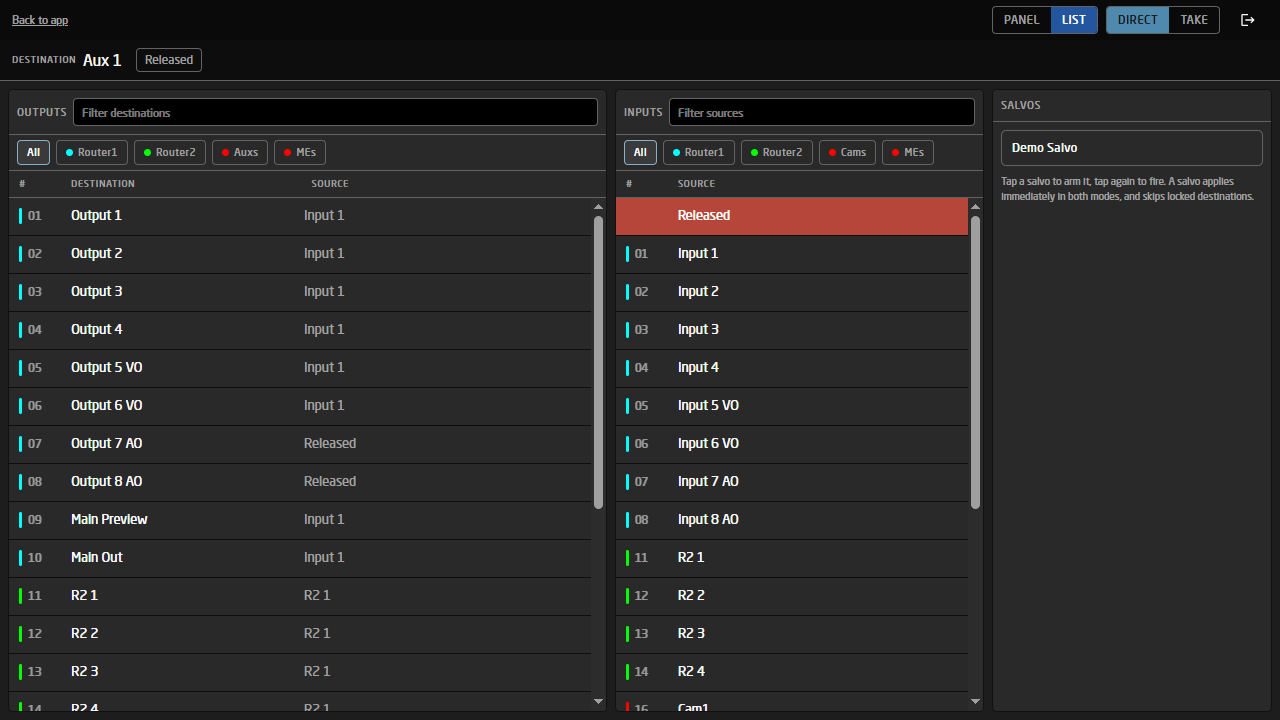Filter outputs by Auxs category chip
The width and height of the screenshot is (1280, 720).
240,152
